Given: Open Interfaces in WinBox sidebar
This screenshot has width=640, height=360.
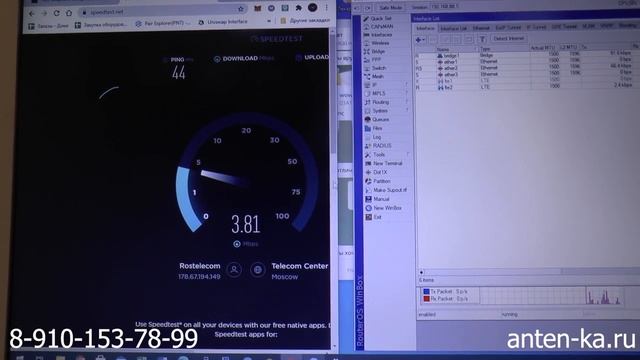Looking at the screenshot, I should [x=378, y=35].
